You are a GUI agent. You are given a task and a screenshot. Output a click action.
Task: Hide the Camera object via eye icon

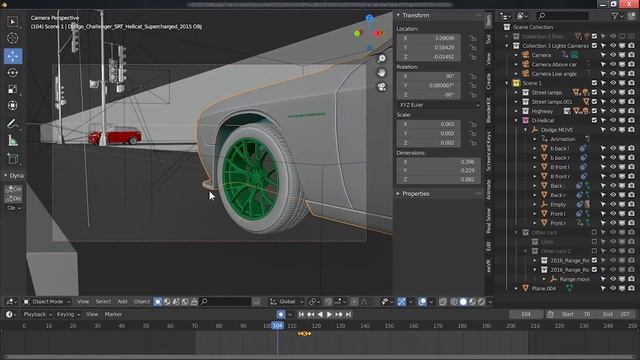(613, 55)
